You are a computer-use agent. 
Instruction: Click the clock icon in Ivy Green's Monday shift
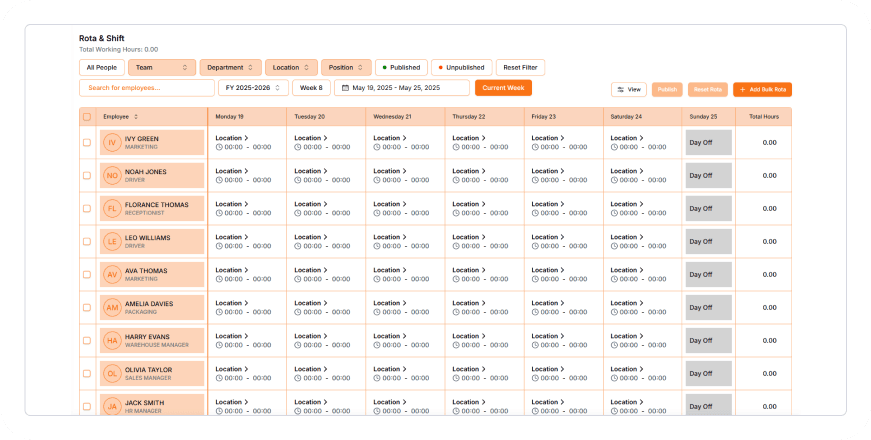219,147
